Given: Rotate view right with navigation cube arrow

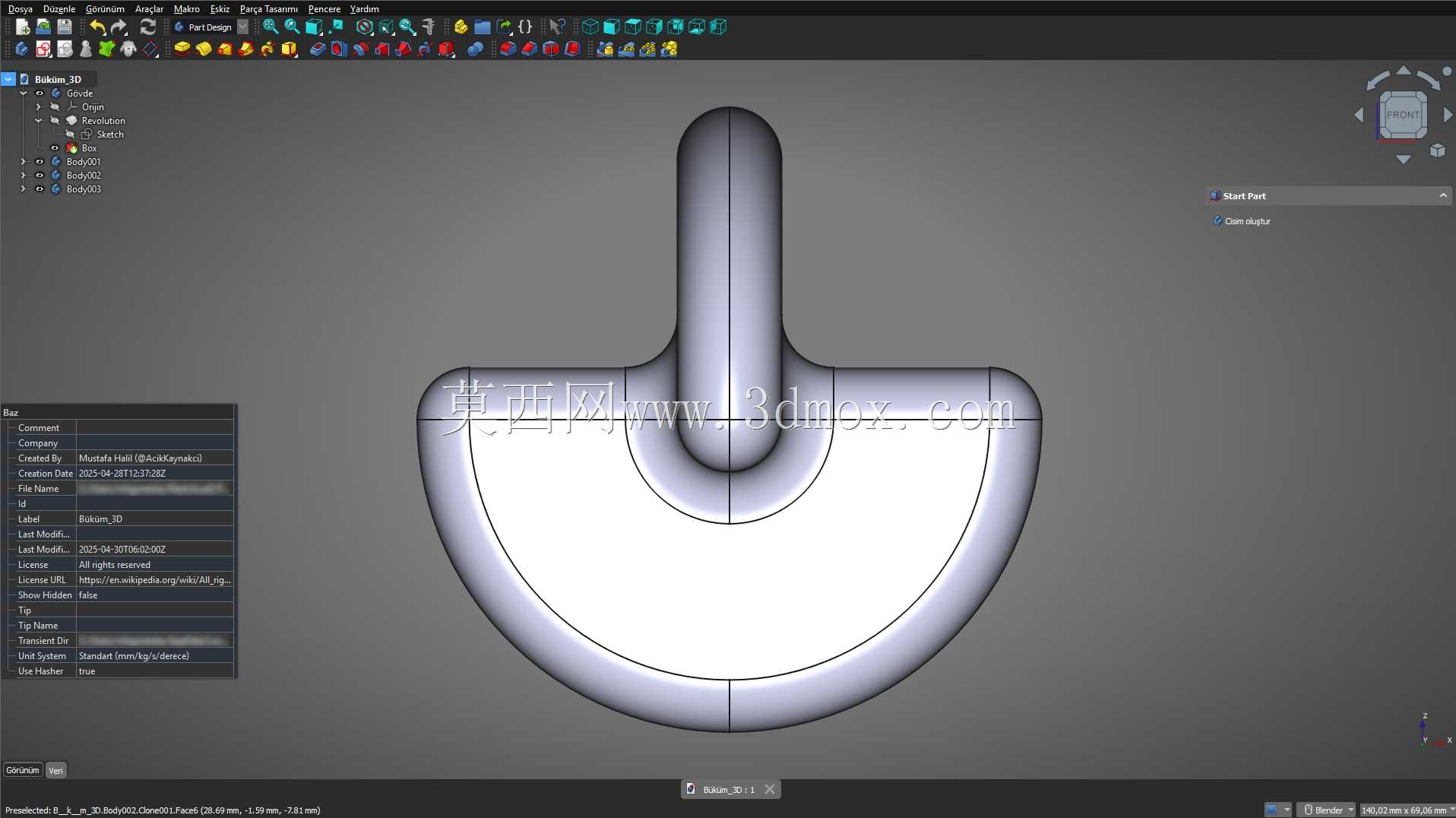Looking at the screenshot, I should tap(1448, 115).
